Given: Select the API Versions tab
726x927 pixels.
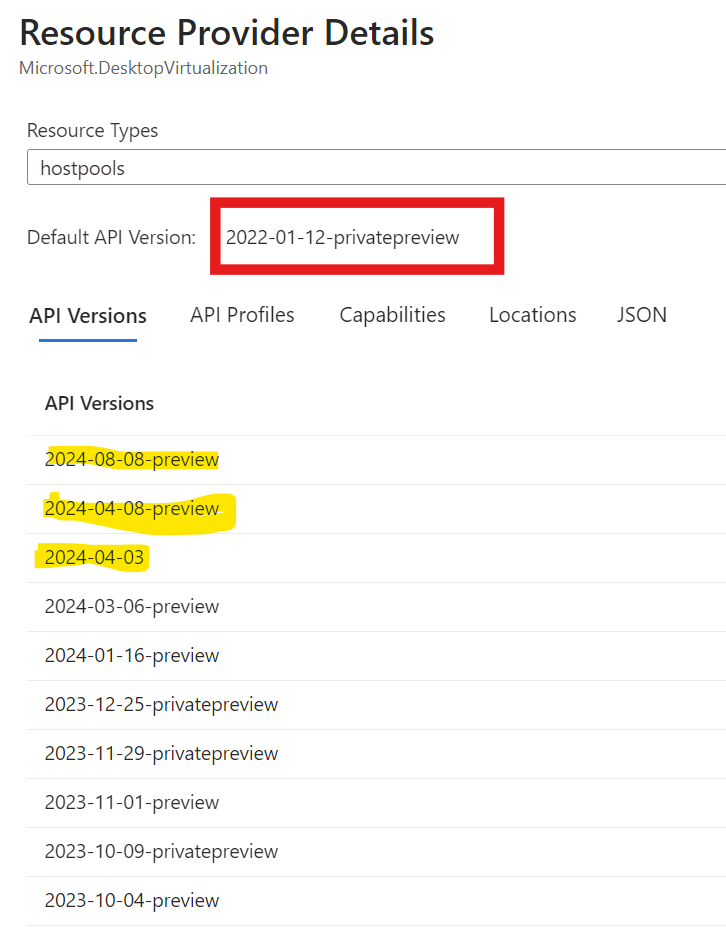Looking at the screenshot, I should 88,316.
